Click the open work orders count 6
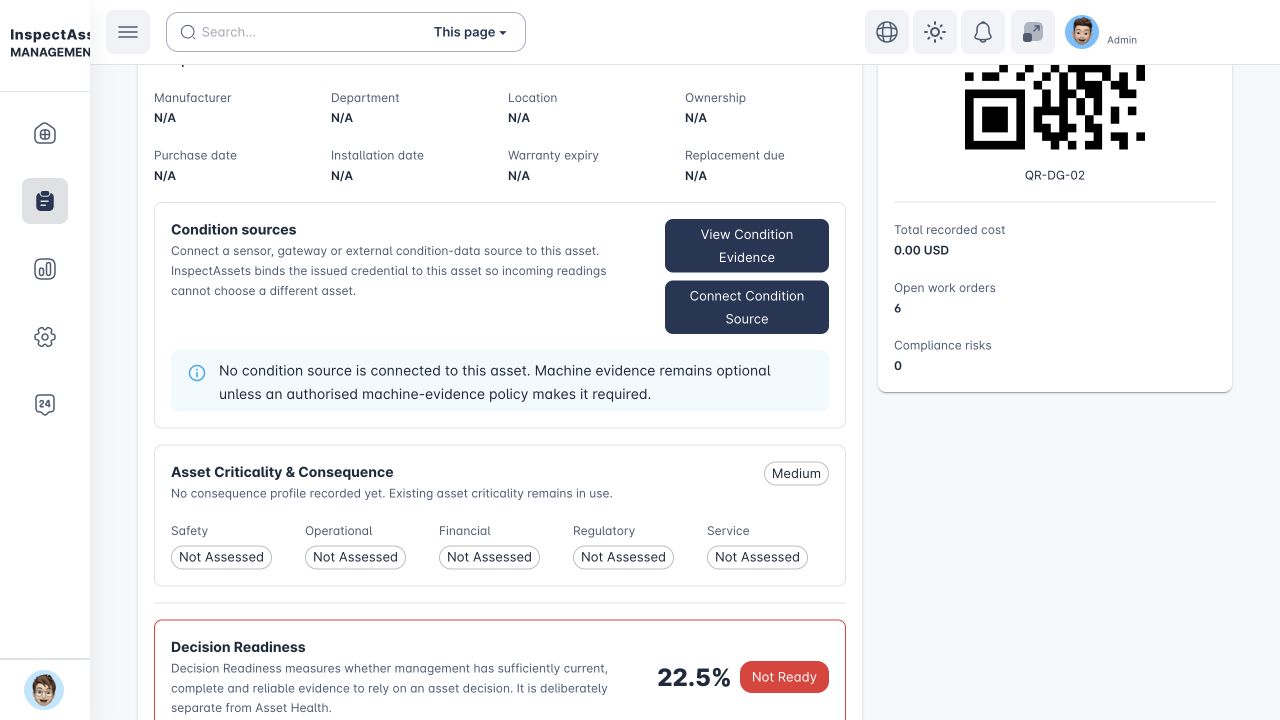The image size is (1280, 720). click(x=897, y=308)
